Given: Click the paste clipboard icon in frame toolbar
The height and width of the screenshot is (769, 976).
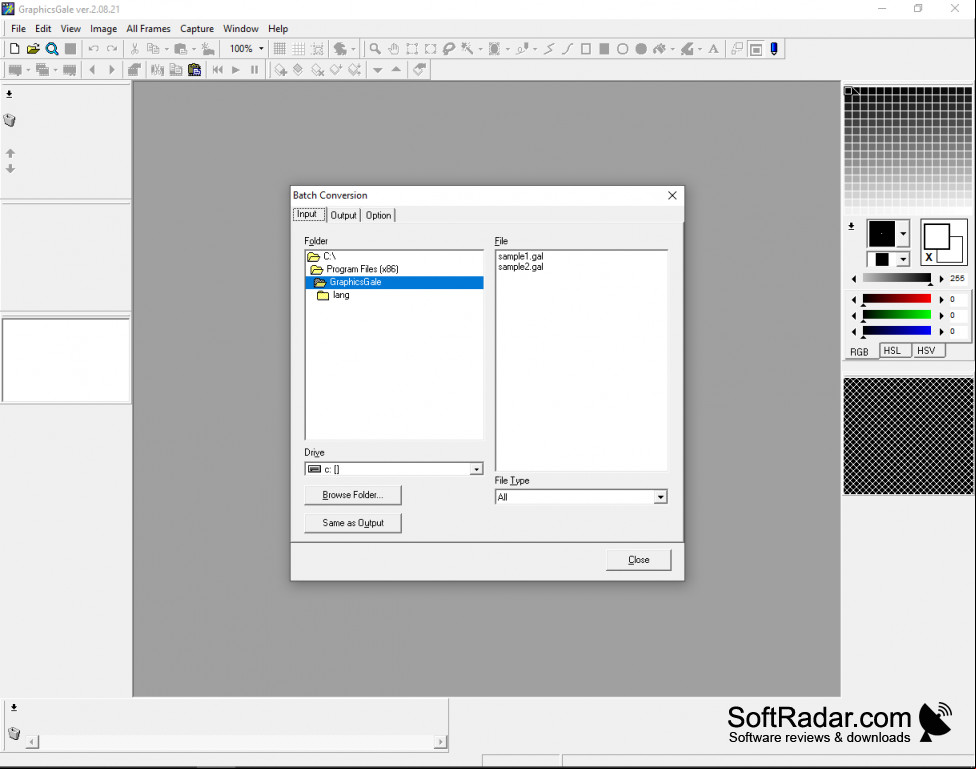Looking at the screenshot, I should coord(195,70).
